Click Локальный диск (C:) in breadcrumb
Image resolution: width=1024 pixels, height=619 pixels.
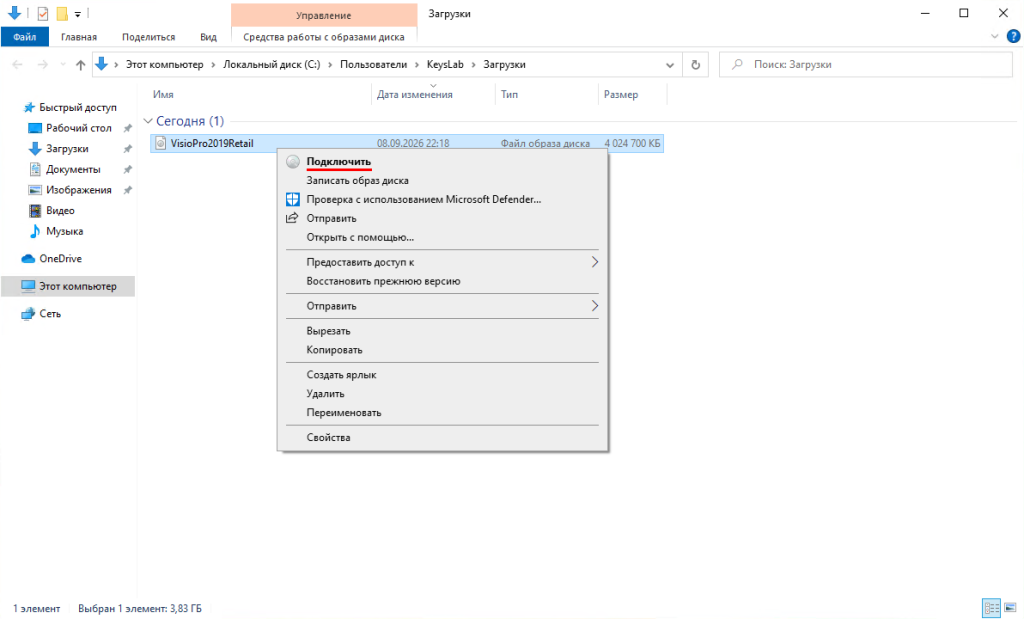(x=272, y=65)
